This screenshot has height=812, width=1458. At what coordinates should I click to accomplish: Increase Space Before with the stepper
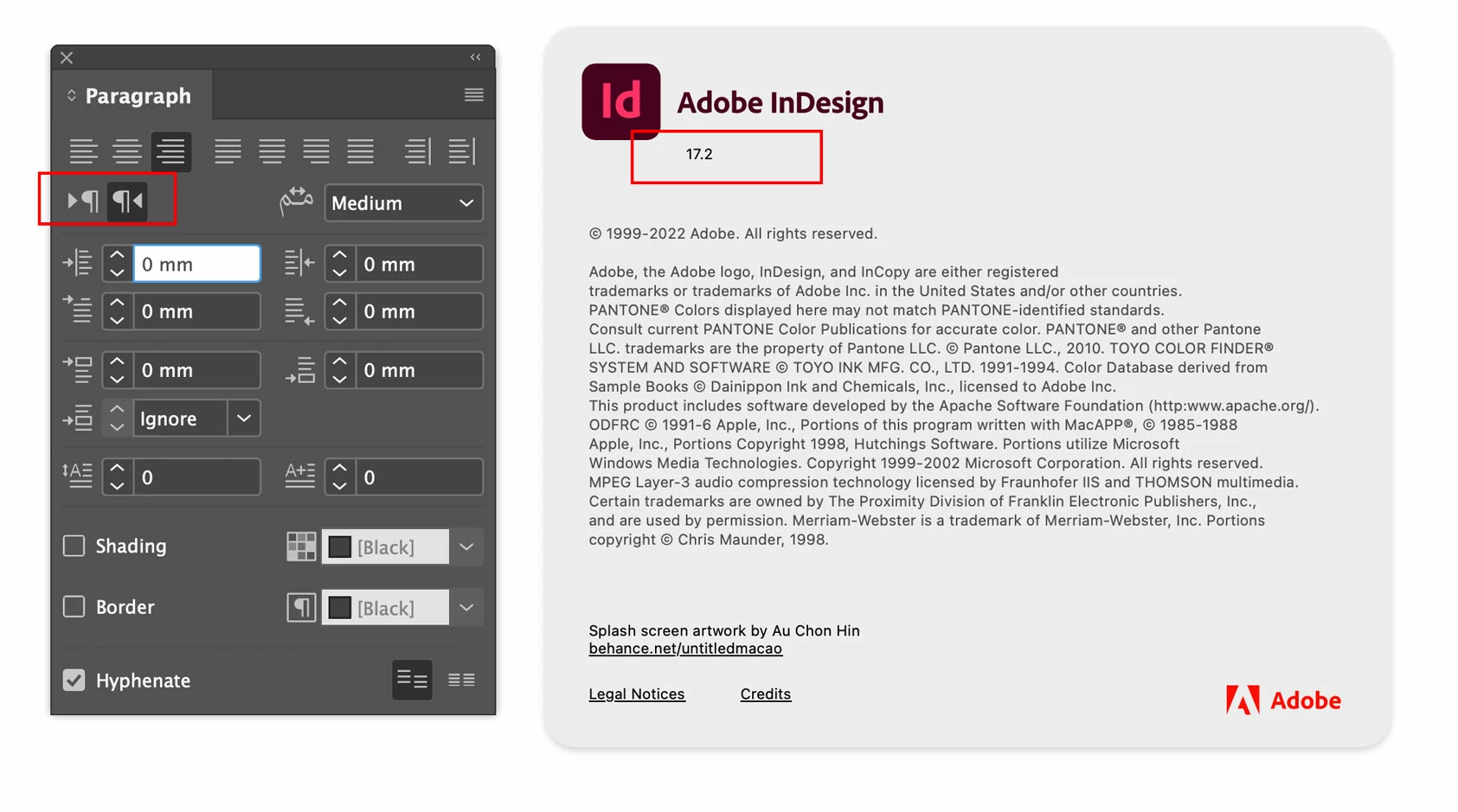point(117,361)
